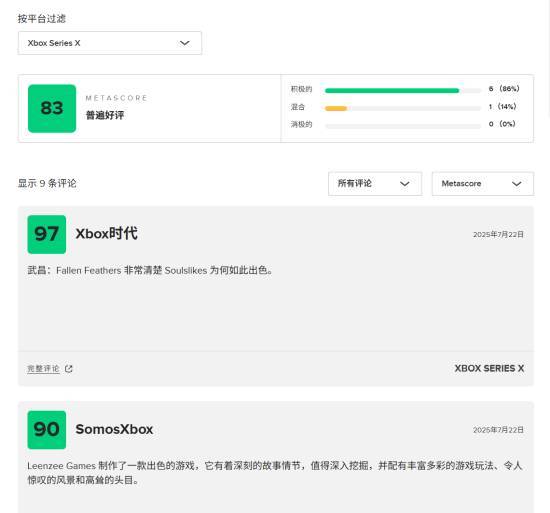The width and height of the screenshot is (550, 513).
Task: Click the 按平台过滤 heading
Action: pos(42,19)
